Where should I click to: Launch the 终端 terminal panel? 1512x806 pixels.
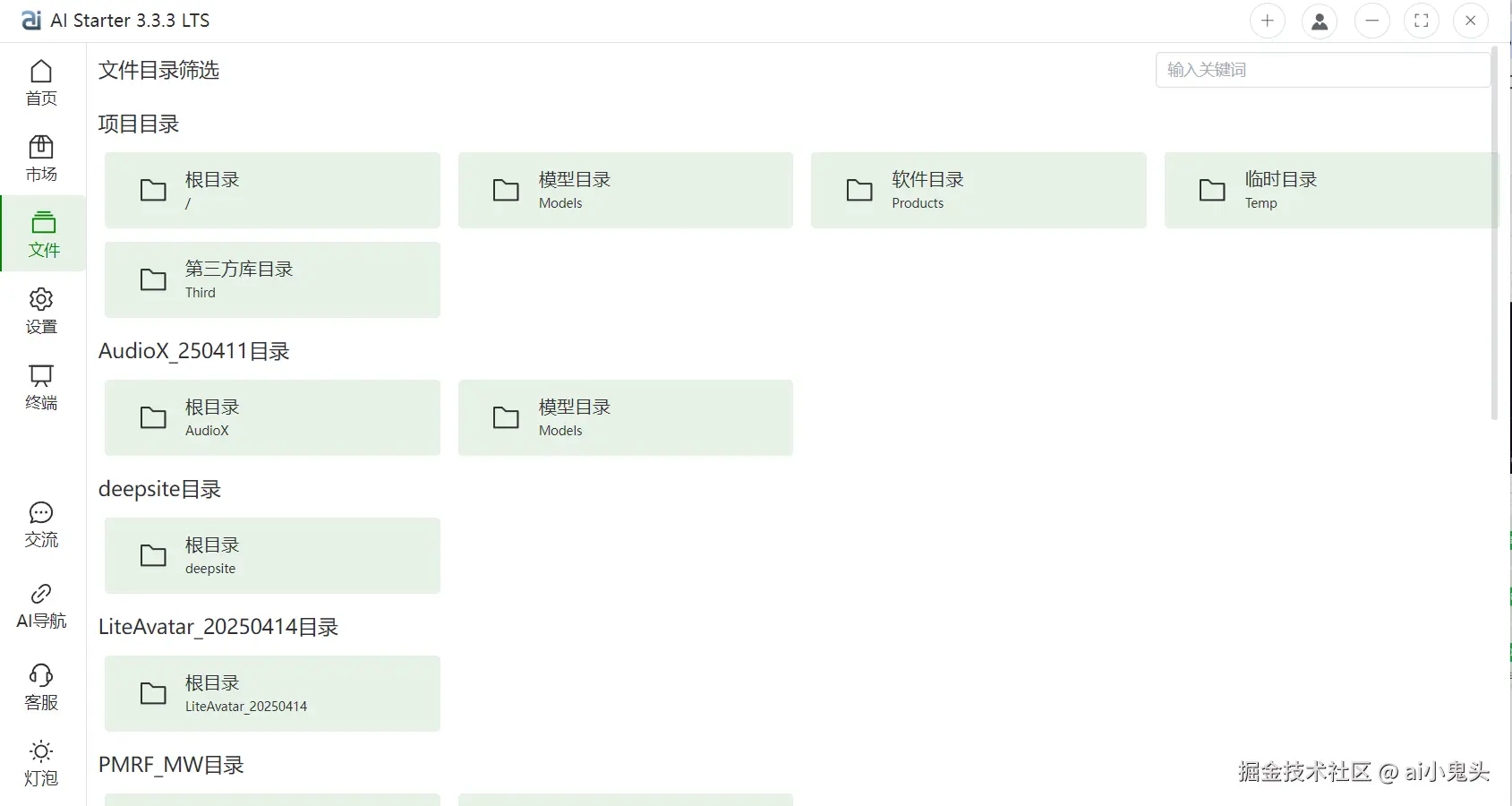41,387
